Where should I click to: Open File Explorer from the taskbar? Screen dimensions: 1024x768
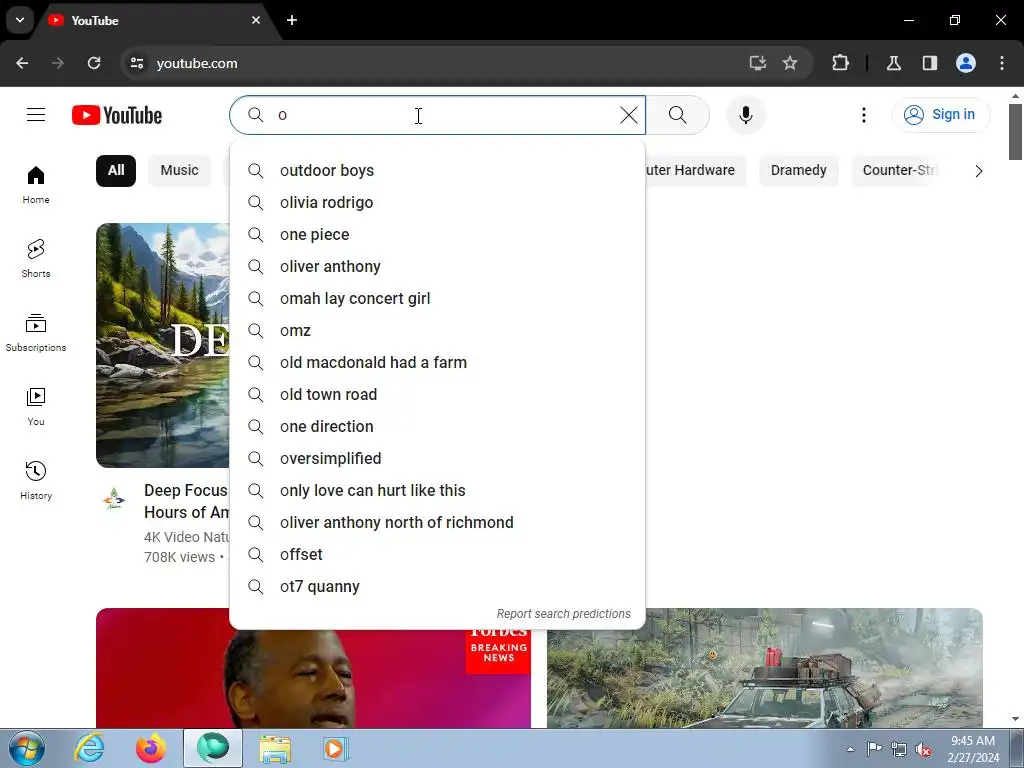coord(275,748)
